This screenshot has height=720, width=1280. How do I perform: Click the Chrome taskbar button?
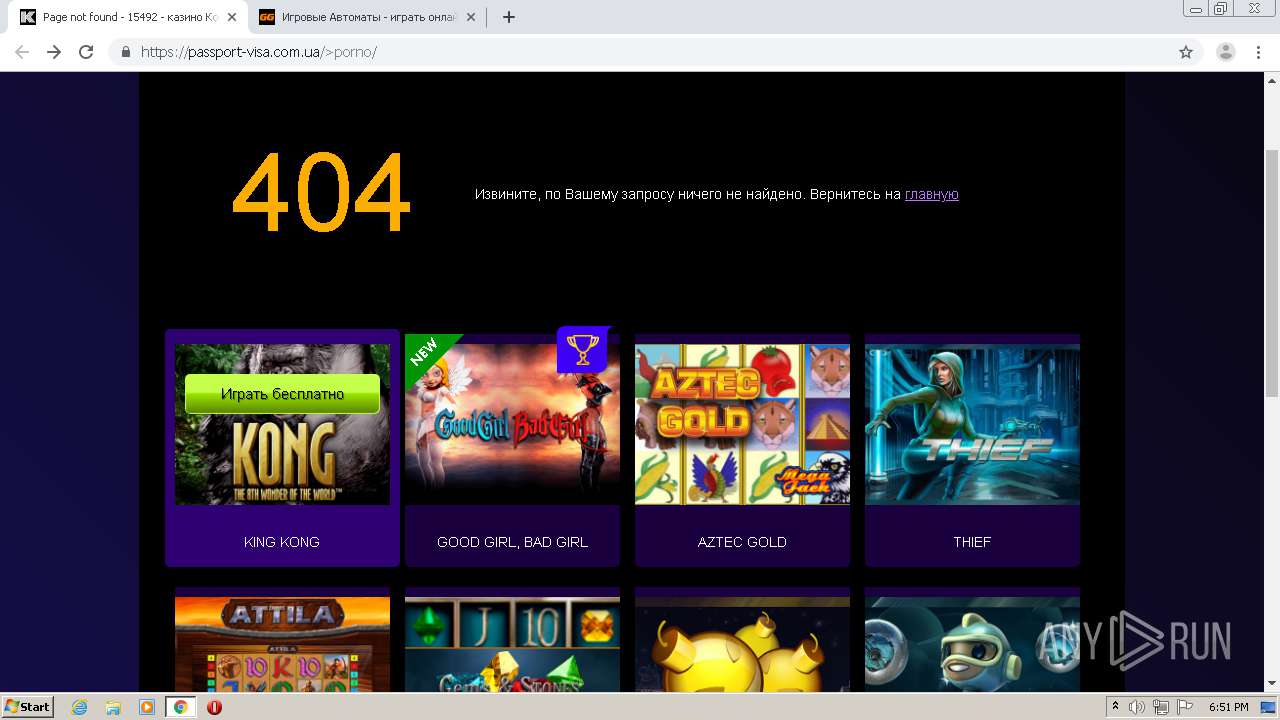(180, 707)
